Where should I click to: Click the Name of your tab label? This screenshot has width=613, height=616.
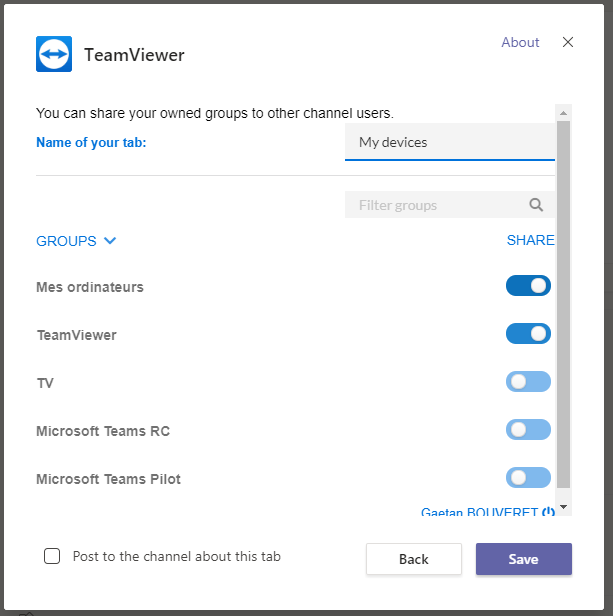[91, 142]
